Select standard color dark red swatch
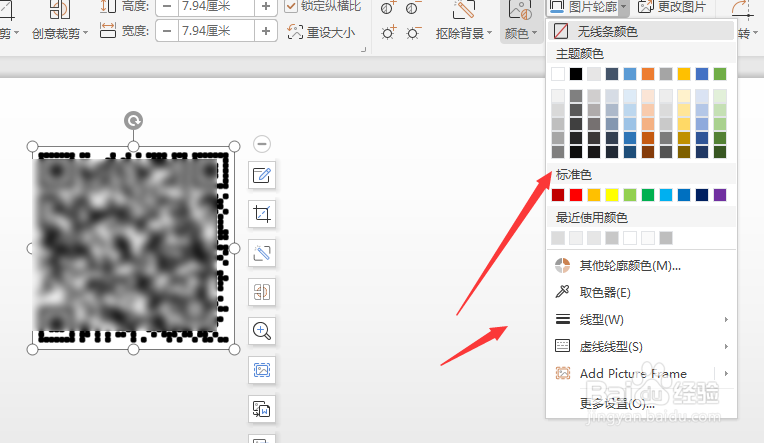This screenshot has height=443, width=764. coord(558,195)
